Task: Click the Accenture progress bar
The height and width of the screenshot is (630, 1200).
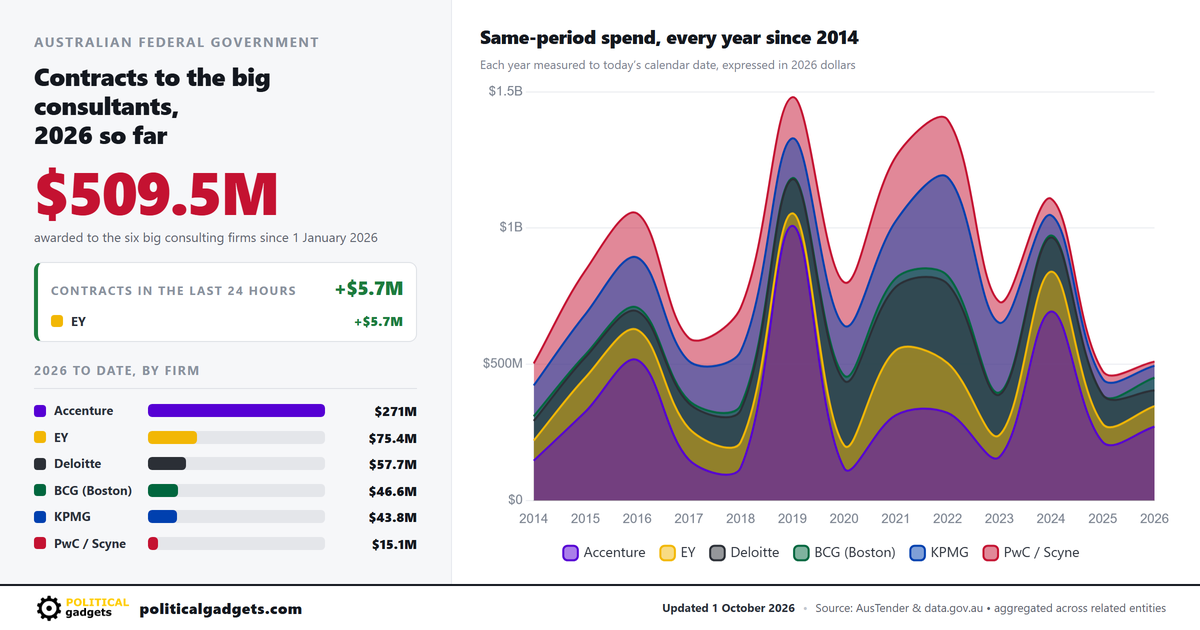Action: pos(236,411)
